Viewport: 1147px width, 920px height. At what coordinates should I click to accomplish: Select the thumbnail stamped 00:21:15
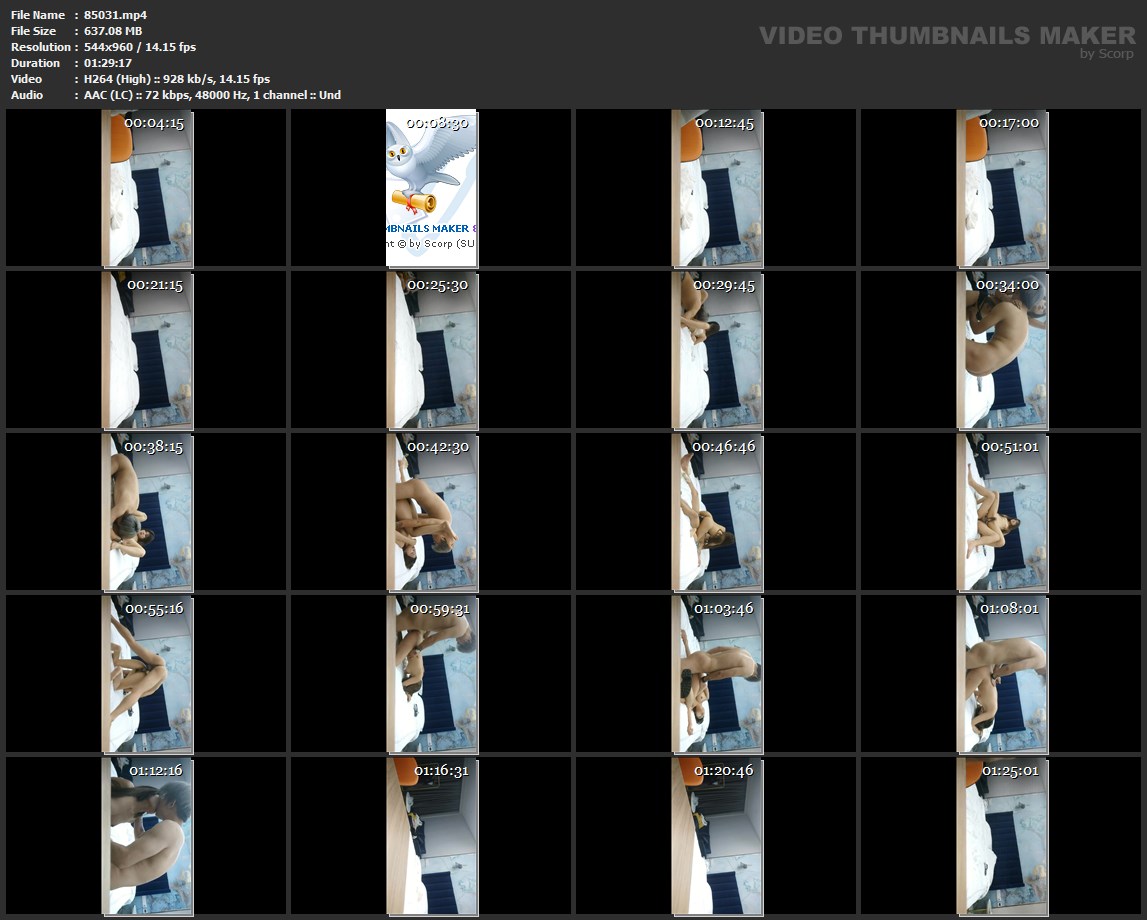pos(147,350)
